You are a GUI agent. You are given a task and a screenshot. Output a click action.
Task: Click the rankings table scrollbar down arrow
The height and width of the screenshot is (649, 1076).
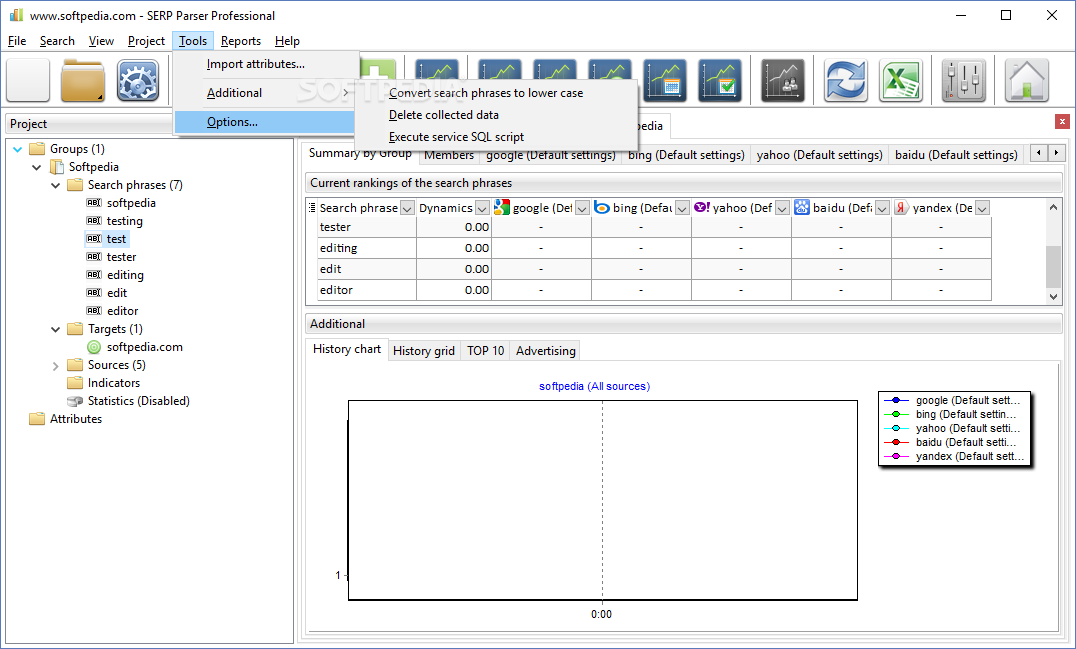click(x=1053, y=296)
